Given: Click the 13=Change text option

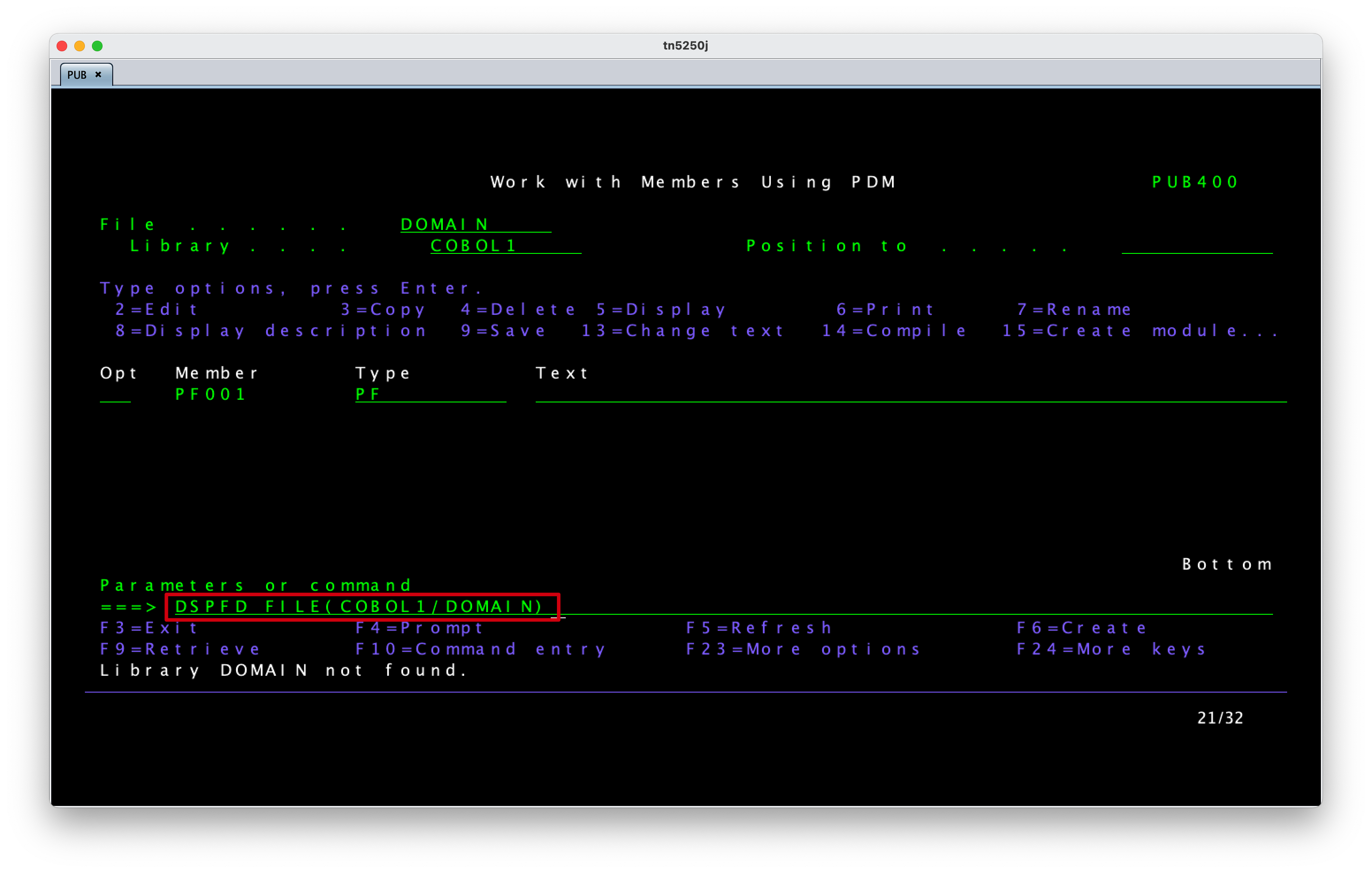Looking at the screenshot, I should (x=682, y=331).
